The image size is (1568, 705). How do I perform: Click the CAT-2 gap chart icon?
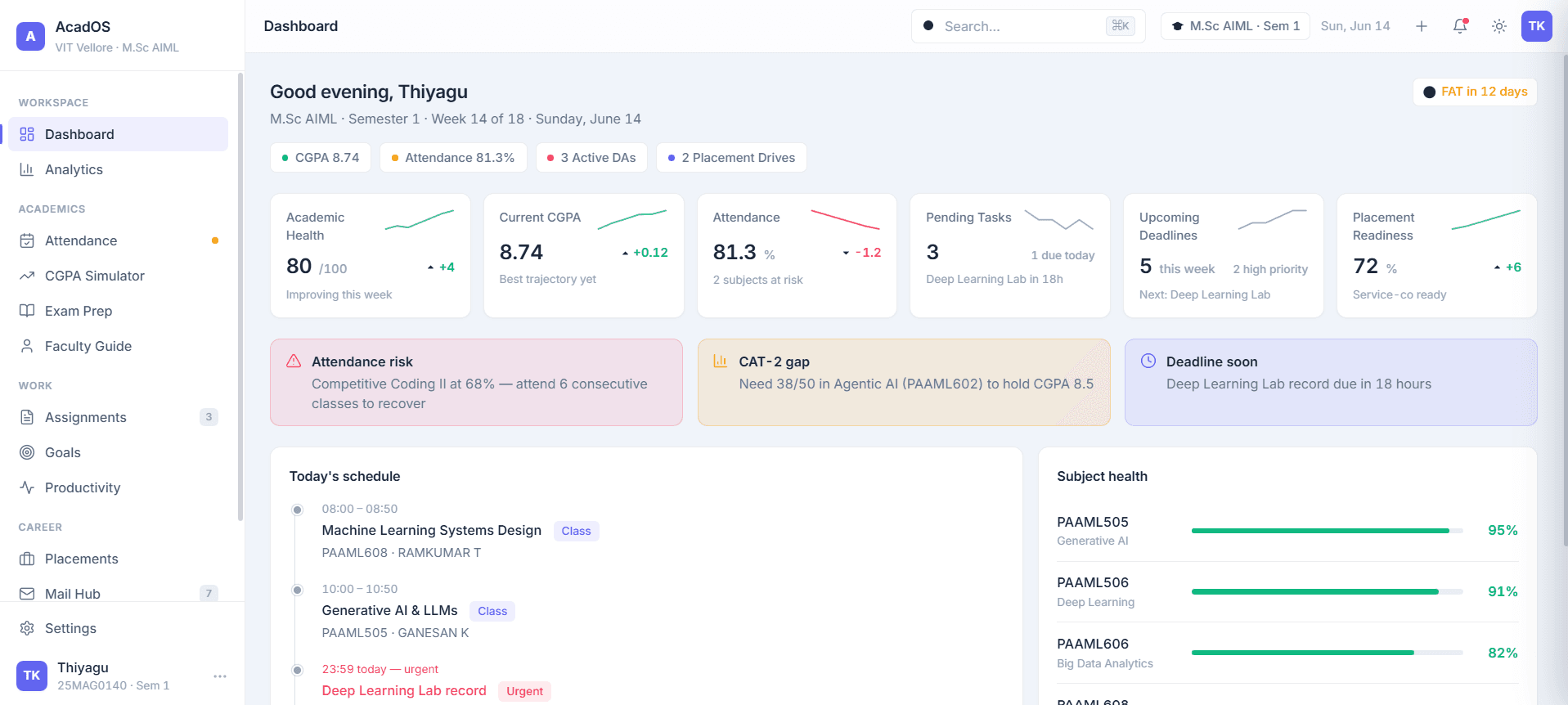[x=721, y=361]
